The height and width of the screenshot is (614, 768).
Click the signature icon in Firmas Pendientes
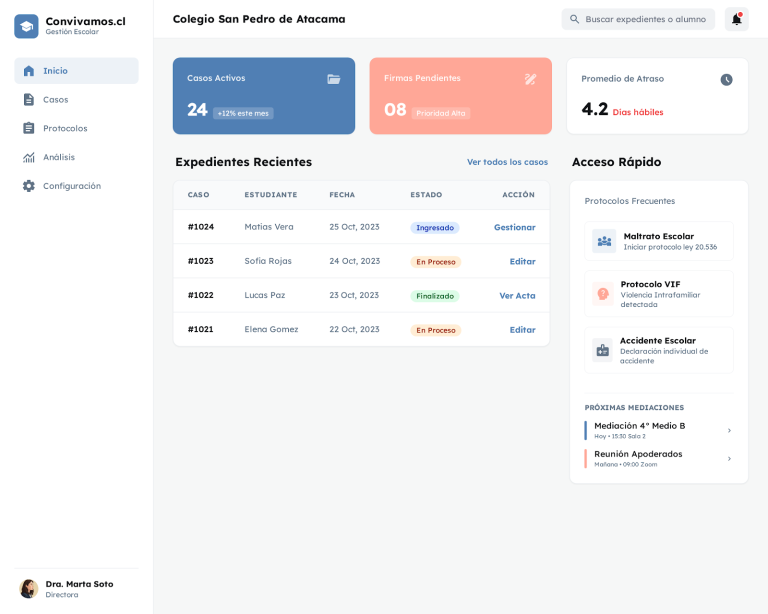(530, 79)
